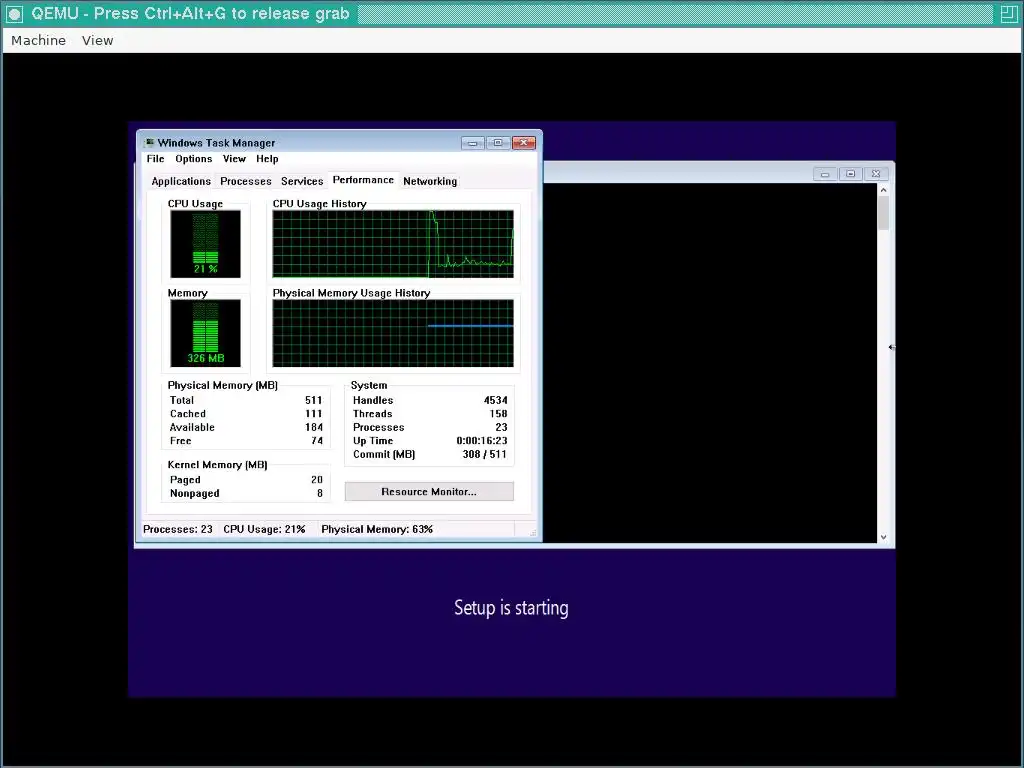Click the Up Time value 0:00:16:23
This screenshot has width=1024, height=768.
point(482,441)
